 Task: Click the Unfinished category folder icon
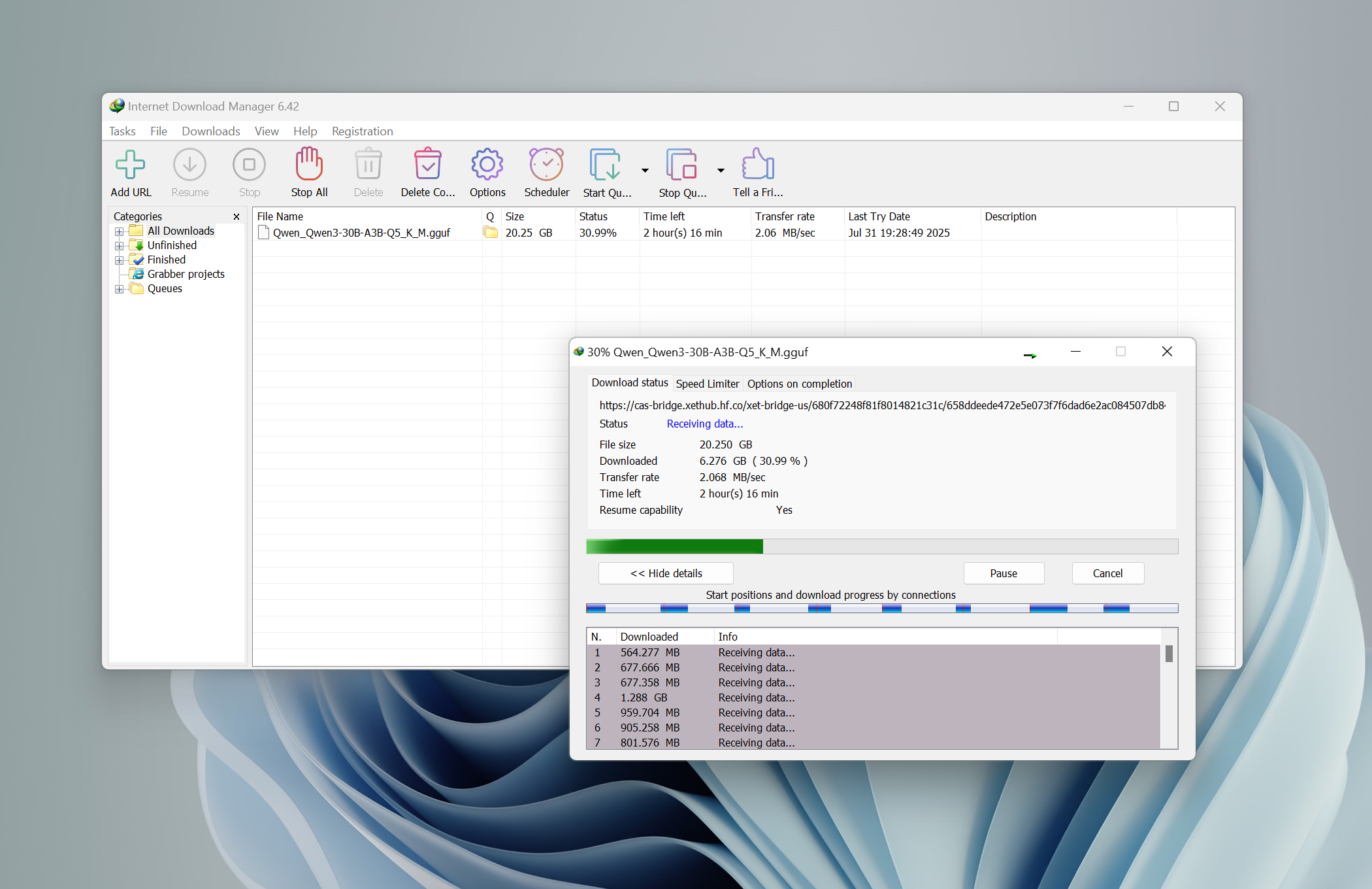point(137,245)
